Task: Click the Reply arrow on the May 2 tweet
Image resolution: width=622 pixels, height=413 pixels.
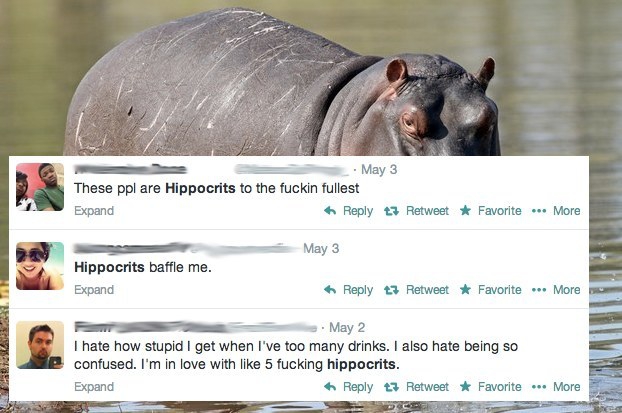Action: (x=330, y=386)
